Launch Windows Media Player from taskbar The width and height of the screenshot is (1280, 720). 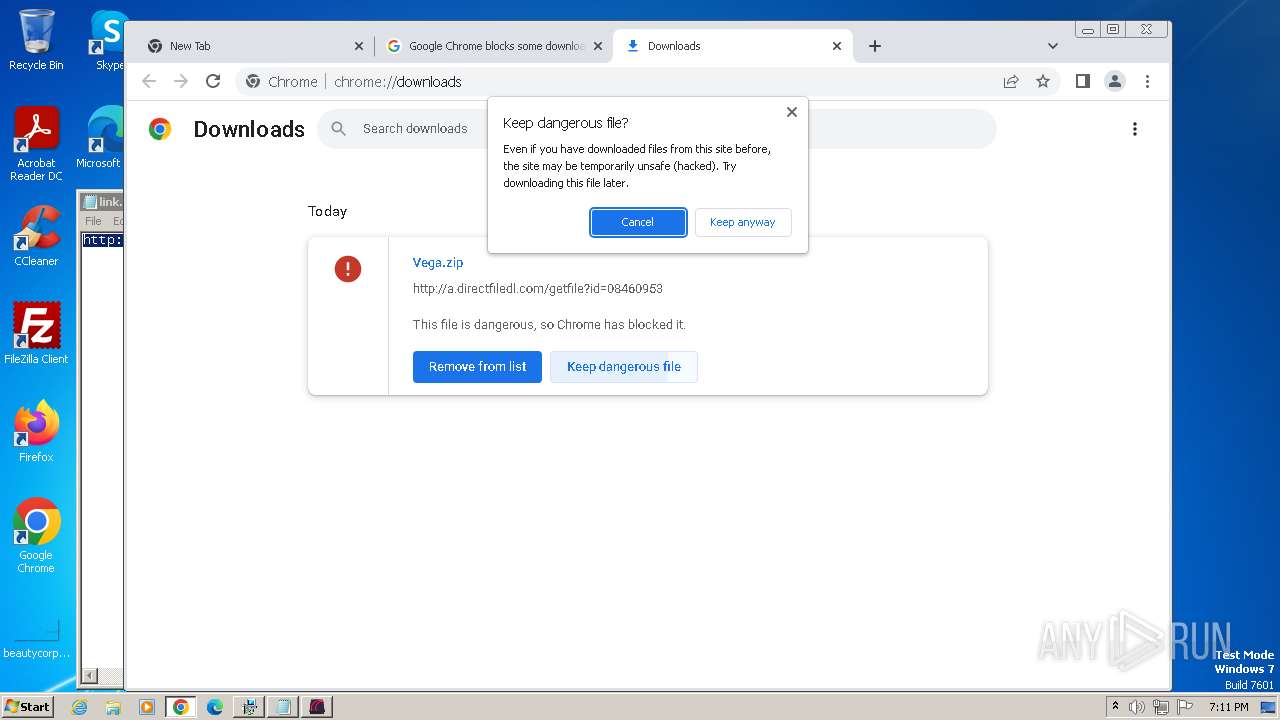[147, 707]
